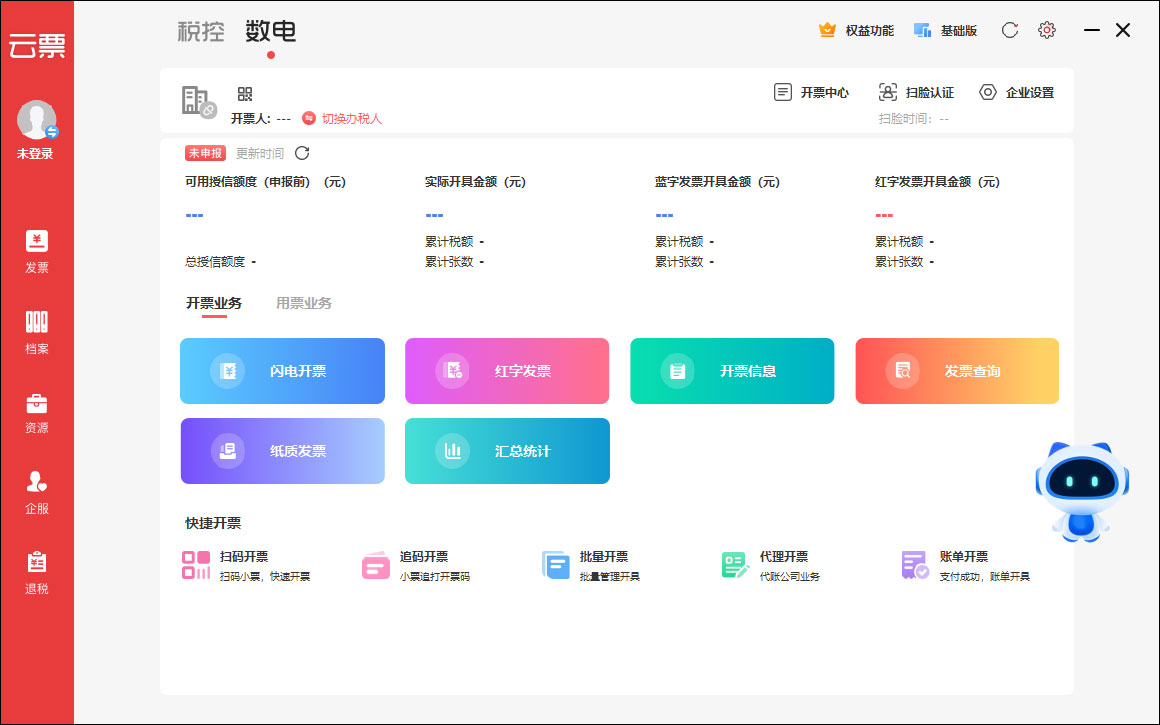Close the 云票 window
Screen dimensions: 1160x725
(1123, 30)
